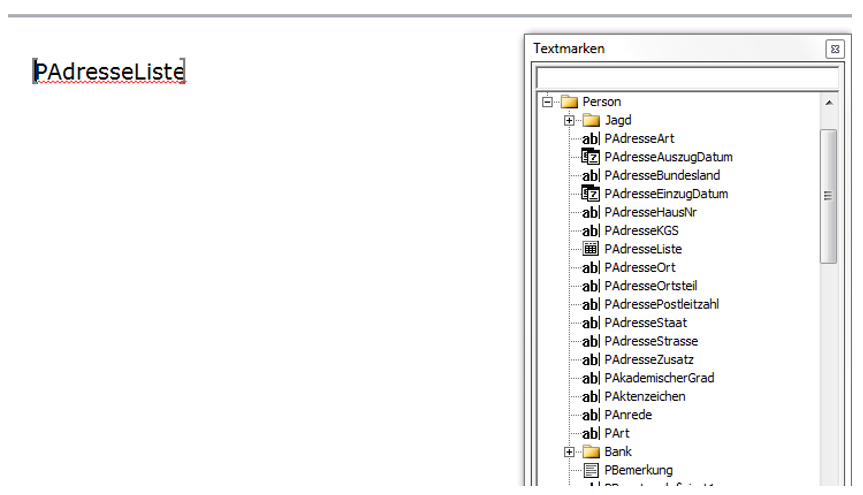Click the PAdresseListe text in the document
This screenshot has height=495, width=863.
(x=110, y=72)
